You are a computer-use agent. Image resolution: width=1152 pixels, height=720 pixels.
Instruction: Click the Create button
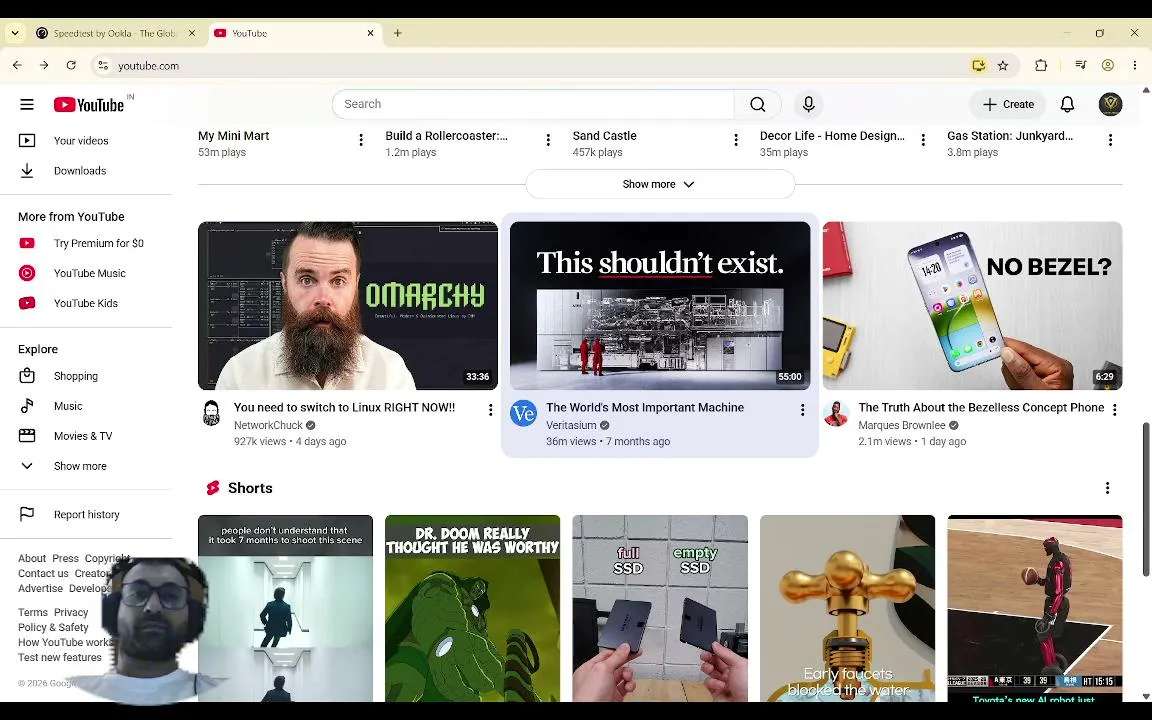pyautogui.click(x=1008, y=104)
